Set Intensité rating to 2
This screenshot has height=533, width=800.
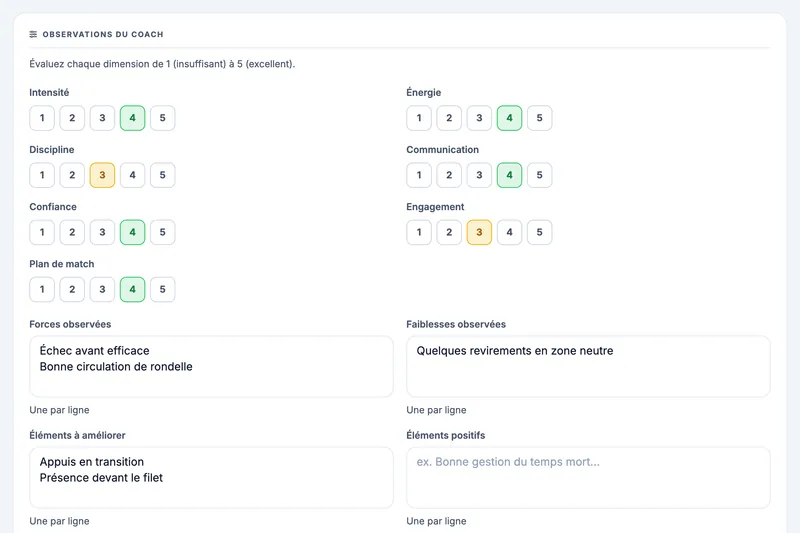click(72, 118)
